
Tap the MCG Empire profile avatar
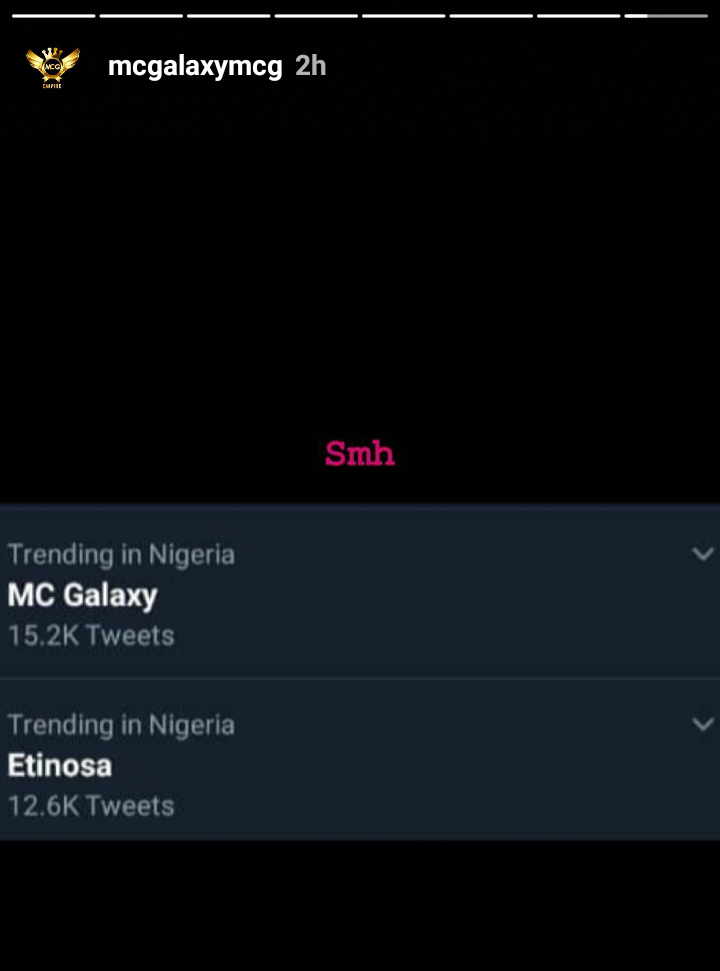53,66
